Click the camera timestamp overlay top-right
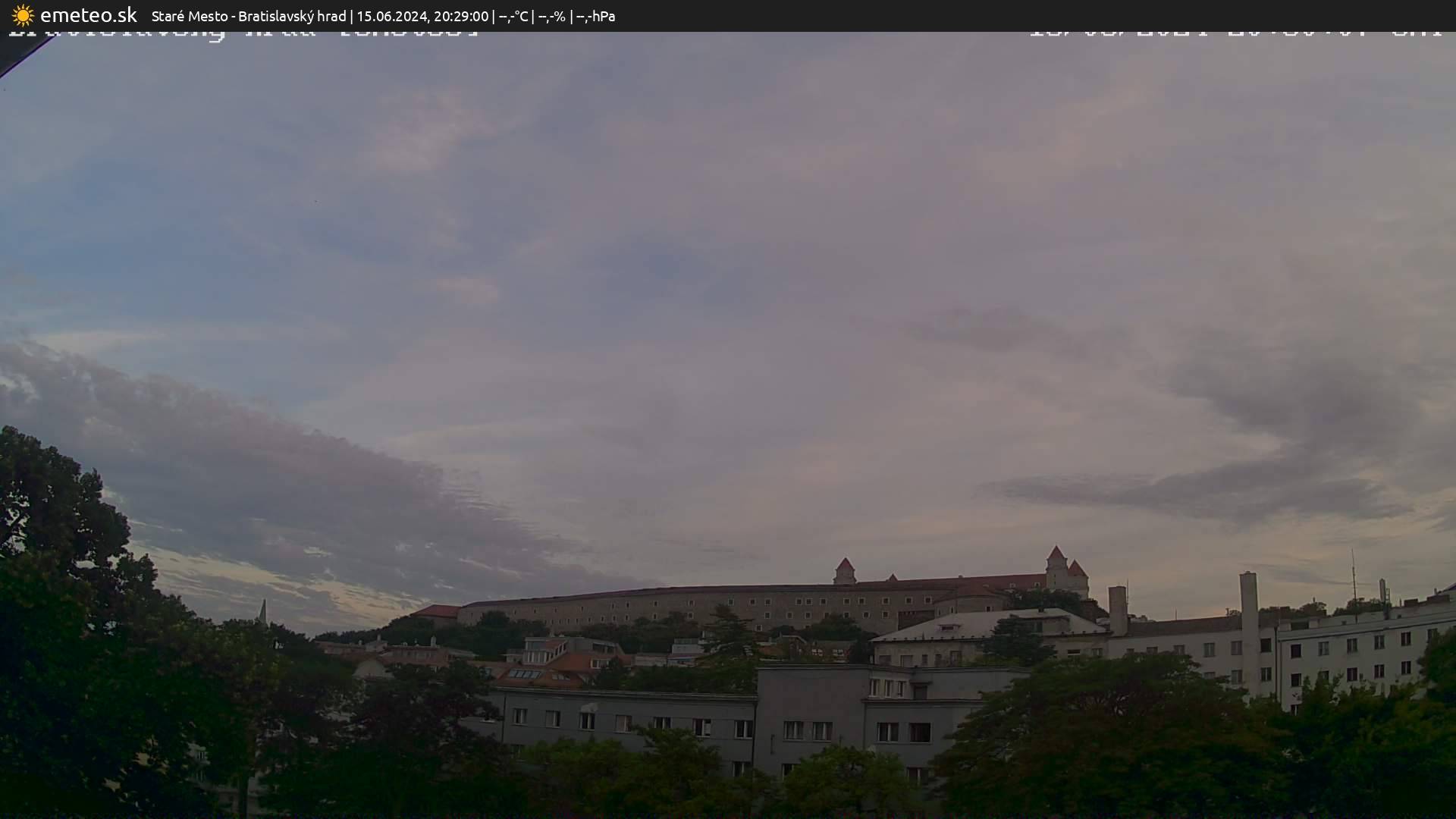Image resolution: width=1456 pixels, height=819 pixels. [1236, 35]
